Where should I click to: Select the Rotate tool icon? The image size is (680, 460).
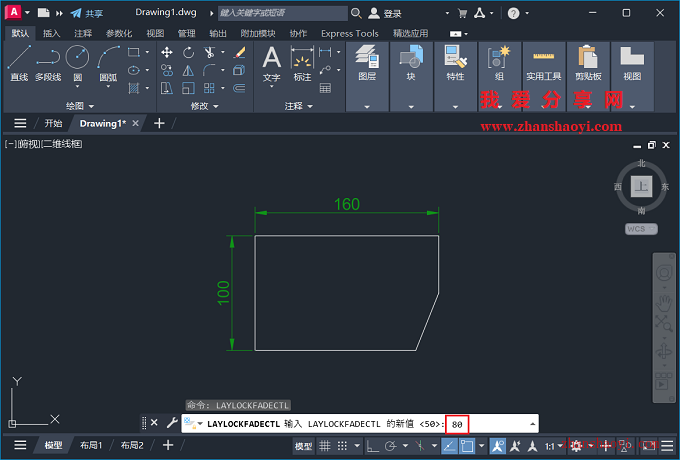pos(188,52)
